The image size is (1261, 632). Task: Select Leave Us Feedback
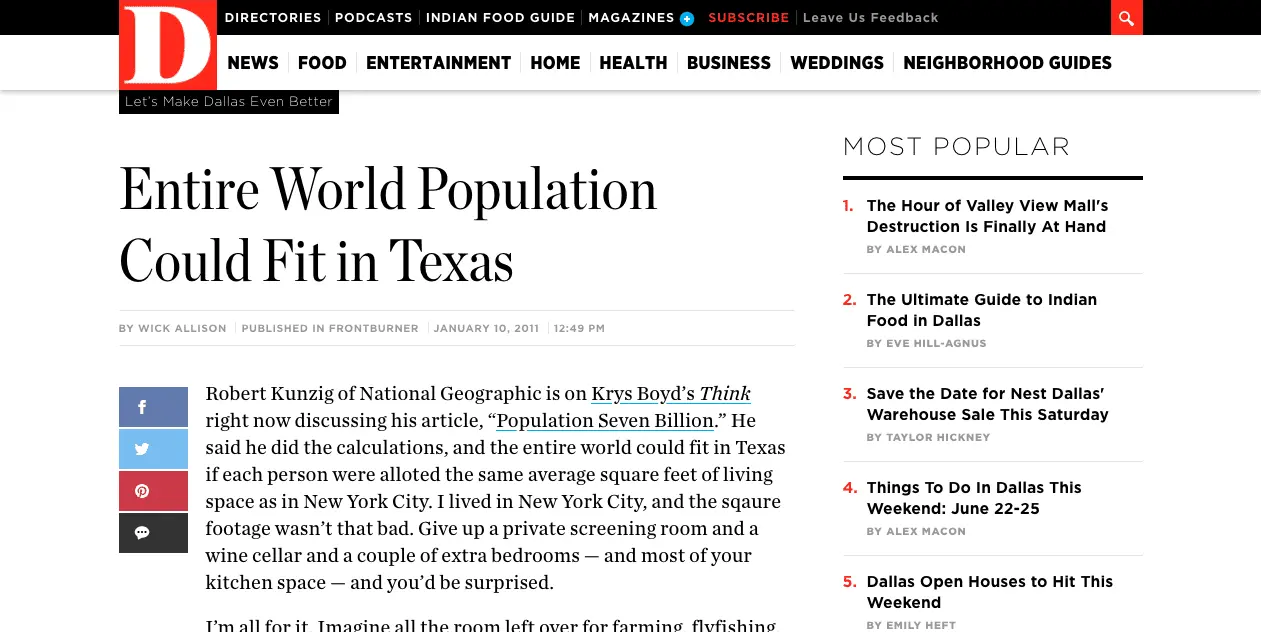(870, 18)
